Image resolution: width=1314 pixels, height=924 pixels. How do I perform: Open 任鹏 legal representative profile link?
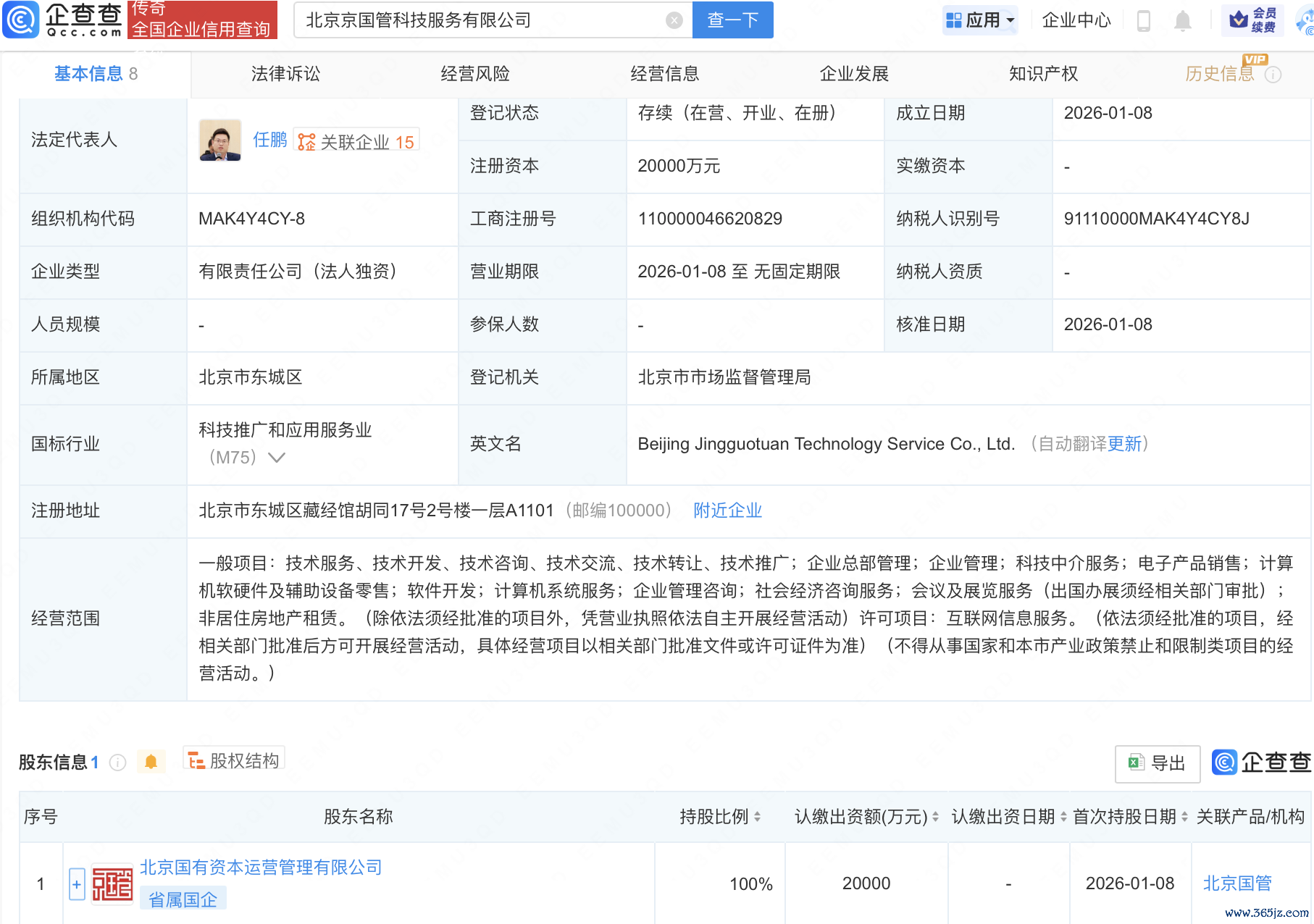(269, 140)
